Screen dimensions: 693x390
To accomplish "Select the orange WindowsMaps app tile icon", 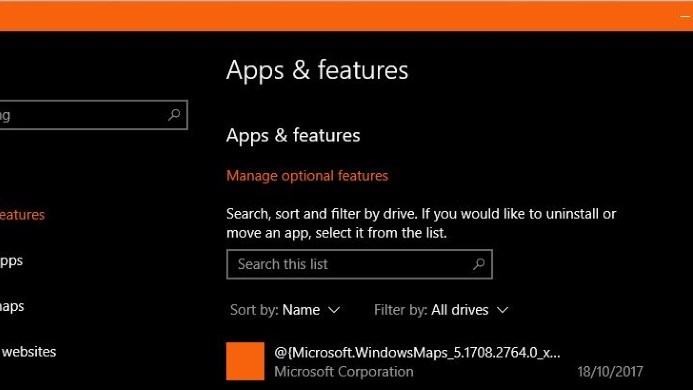I will (x=245, y=361).
